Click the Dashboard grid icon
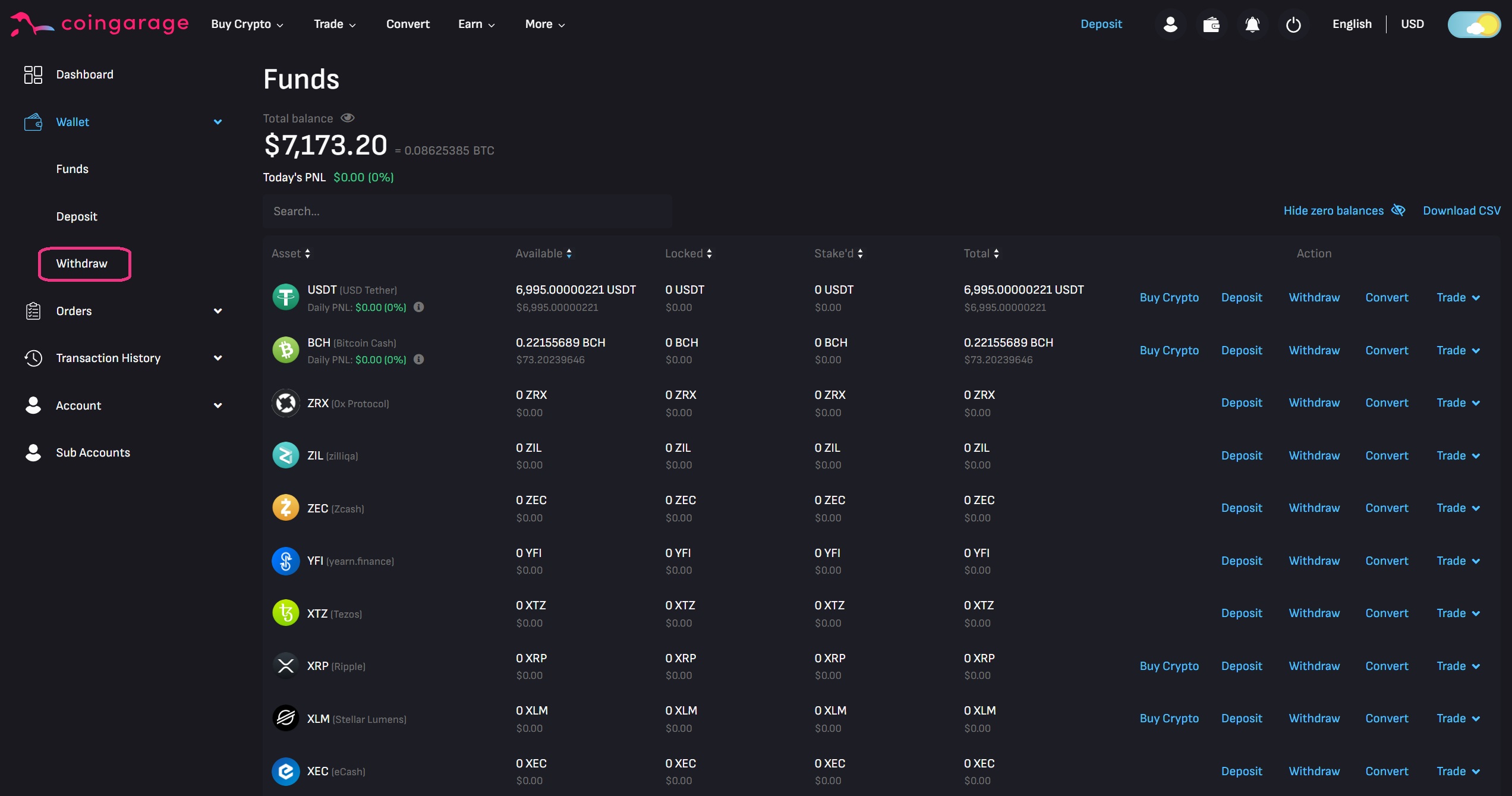This screenshot has height=796, width=1512. 33,74
